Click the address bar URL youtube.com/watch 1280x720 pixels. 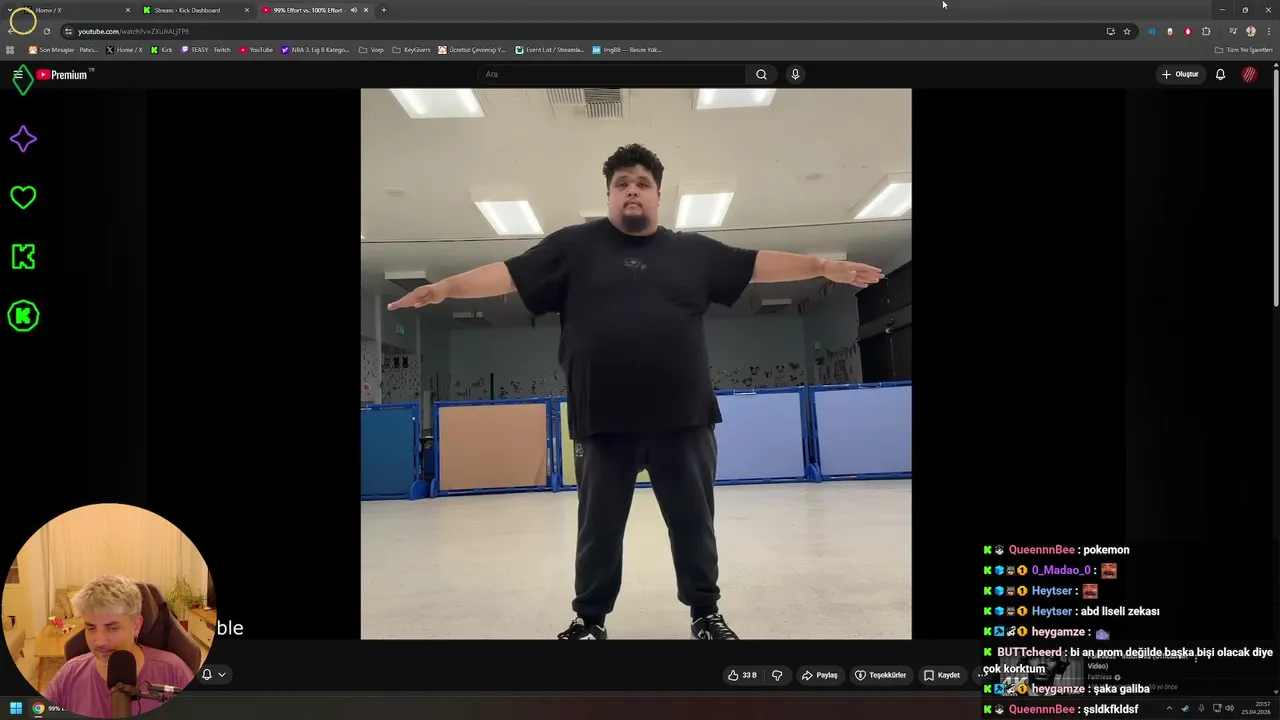pos(133,31)
